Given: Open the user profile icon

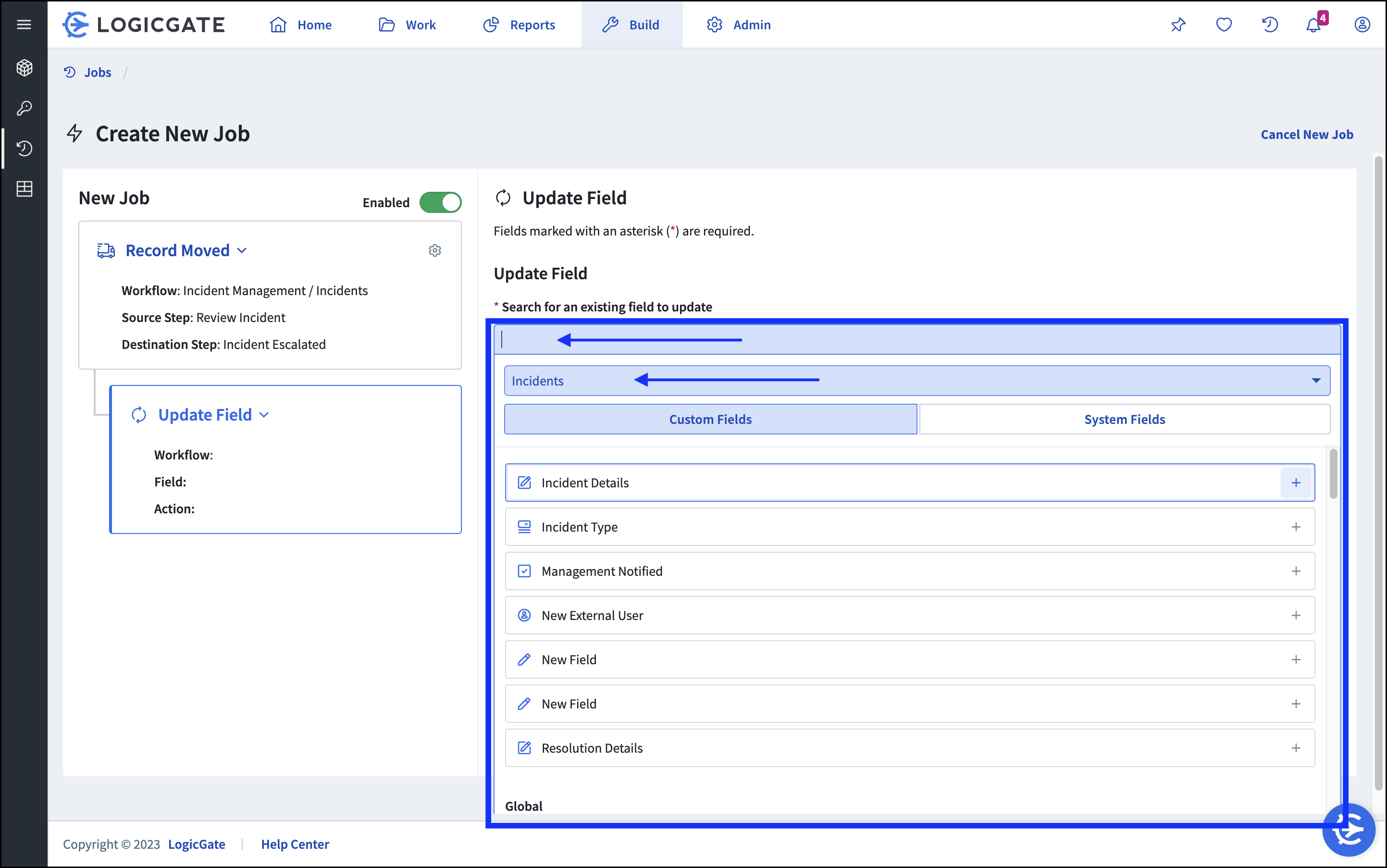Looking at the screenshot, I should pos(1362,25).
